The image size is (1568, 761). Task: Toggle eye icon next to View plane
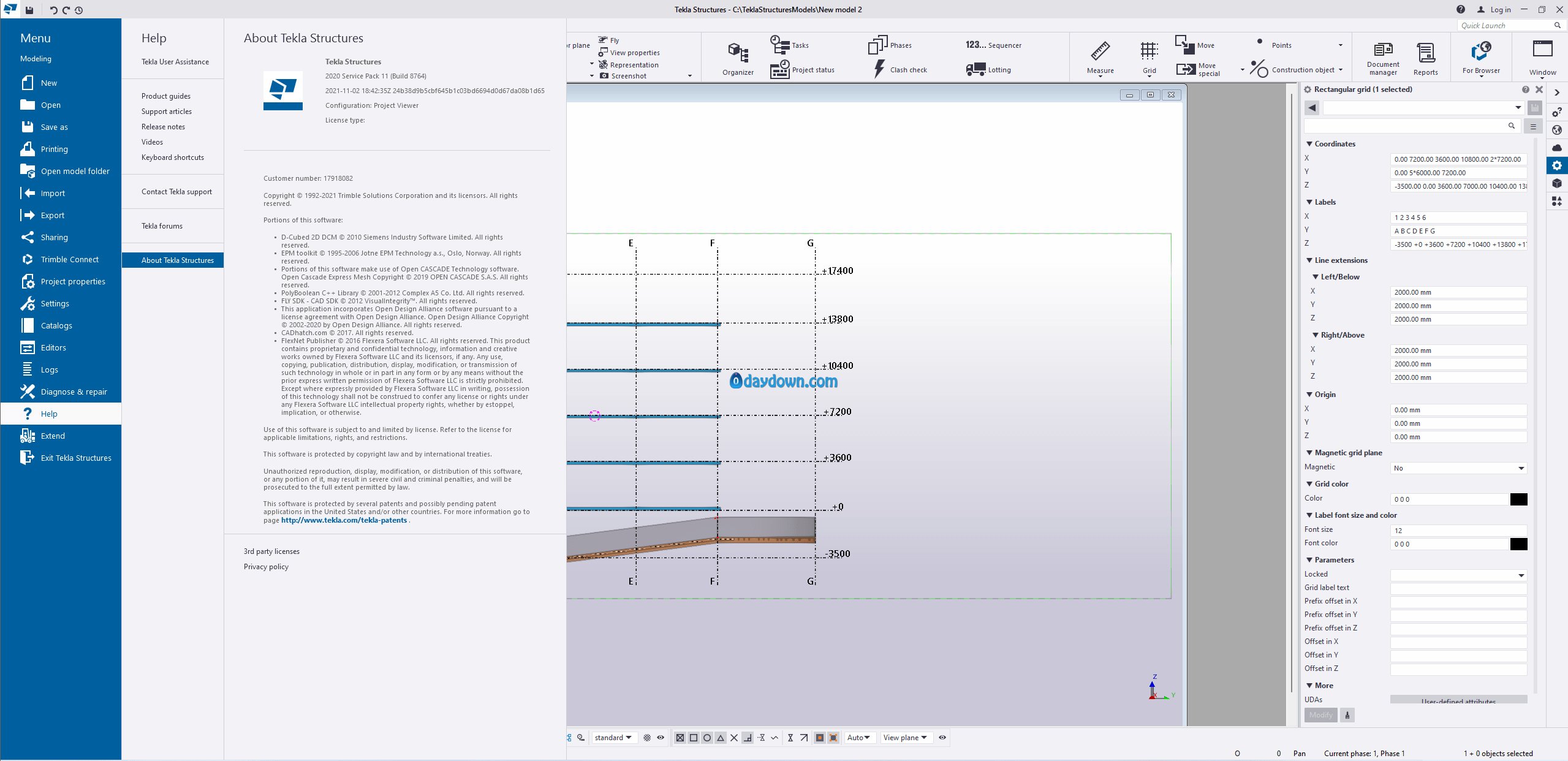(x=942, y=738)
